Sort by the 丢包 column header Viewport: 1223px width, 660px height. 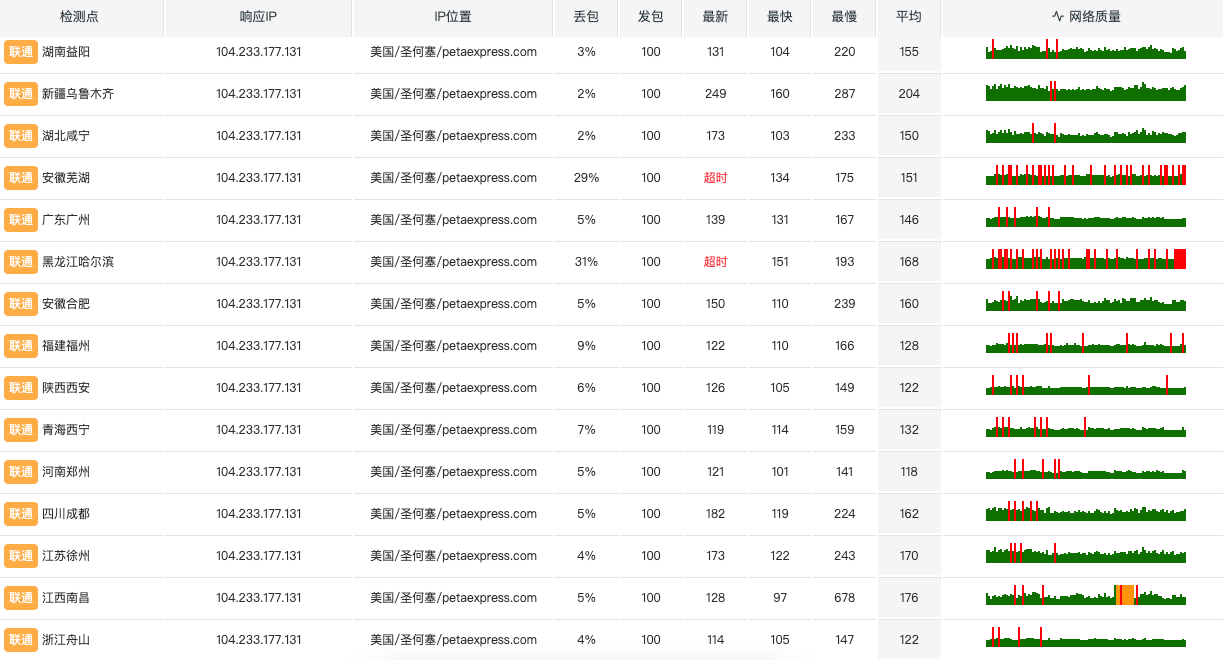coord(586,17)
